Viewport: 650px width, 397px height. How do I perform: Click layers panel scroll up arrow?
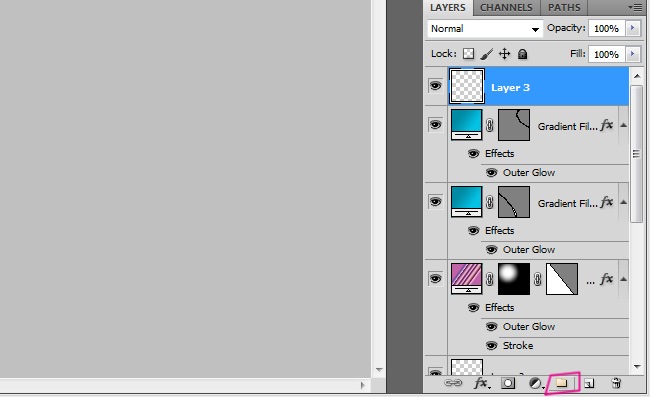pyautogui.click(x=637, y=76)
